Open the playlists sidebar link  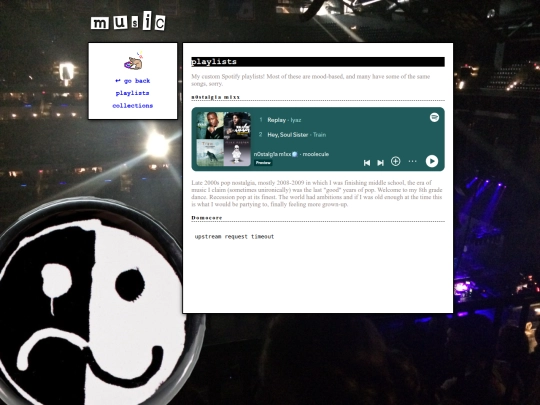133,93
